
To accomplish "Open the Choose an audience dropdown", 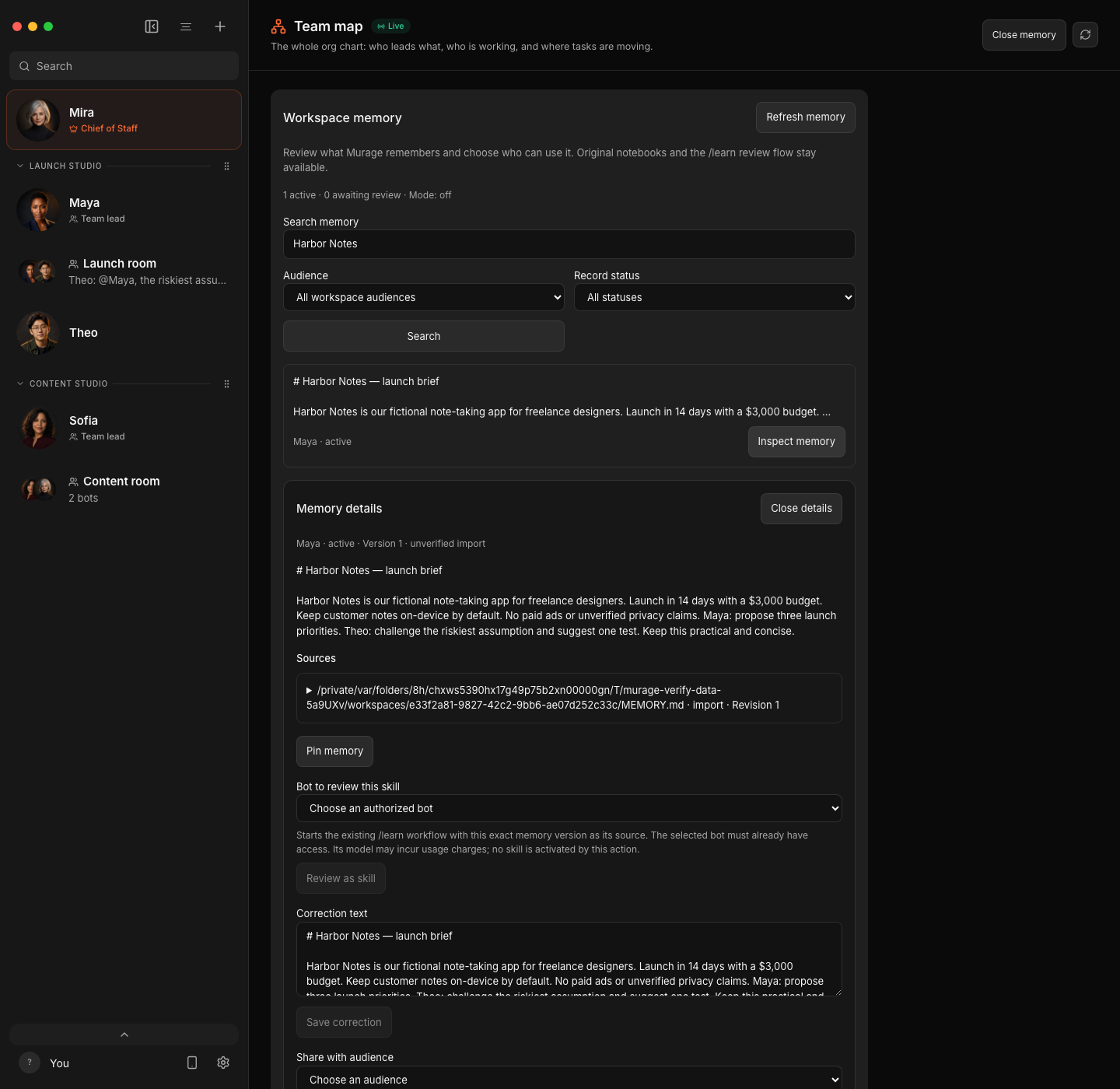I will point(569,1079).
